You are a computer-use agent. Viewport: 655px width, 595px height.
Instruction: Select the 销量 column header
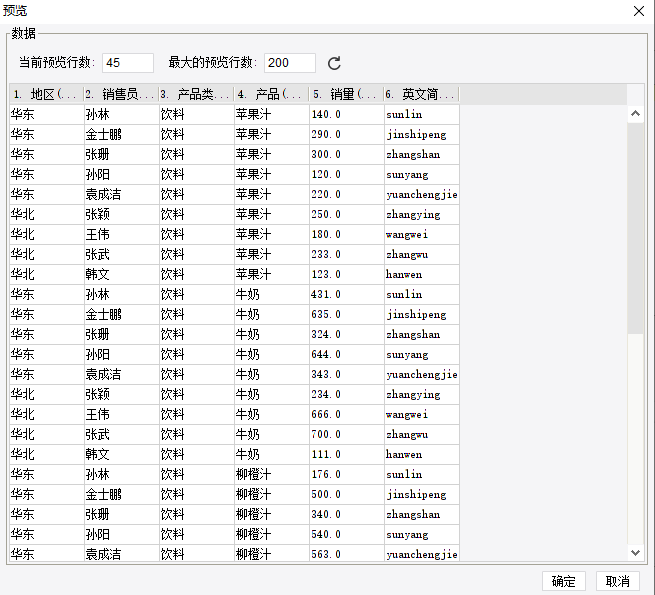(x=346, y=94)
